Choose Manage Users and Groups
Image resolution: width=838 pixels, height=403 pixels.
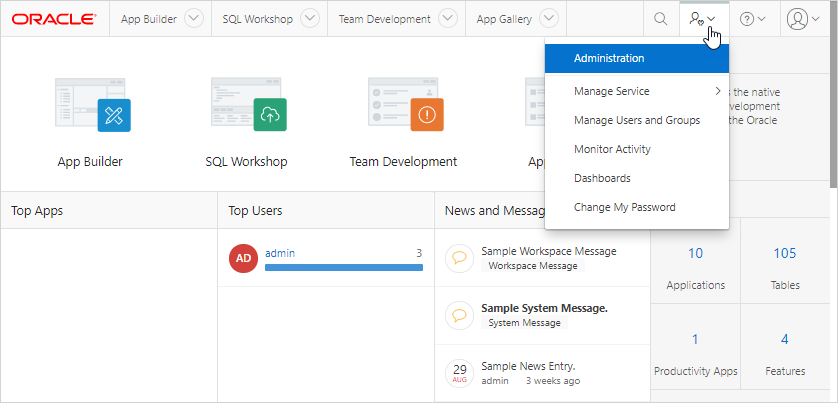[x=637, y=120]
